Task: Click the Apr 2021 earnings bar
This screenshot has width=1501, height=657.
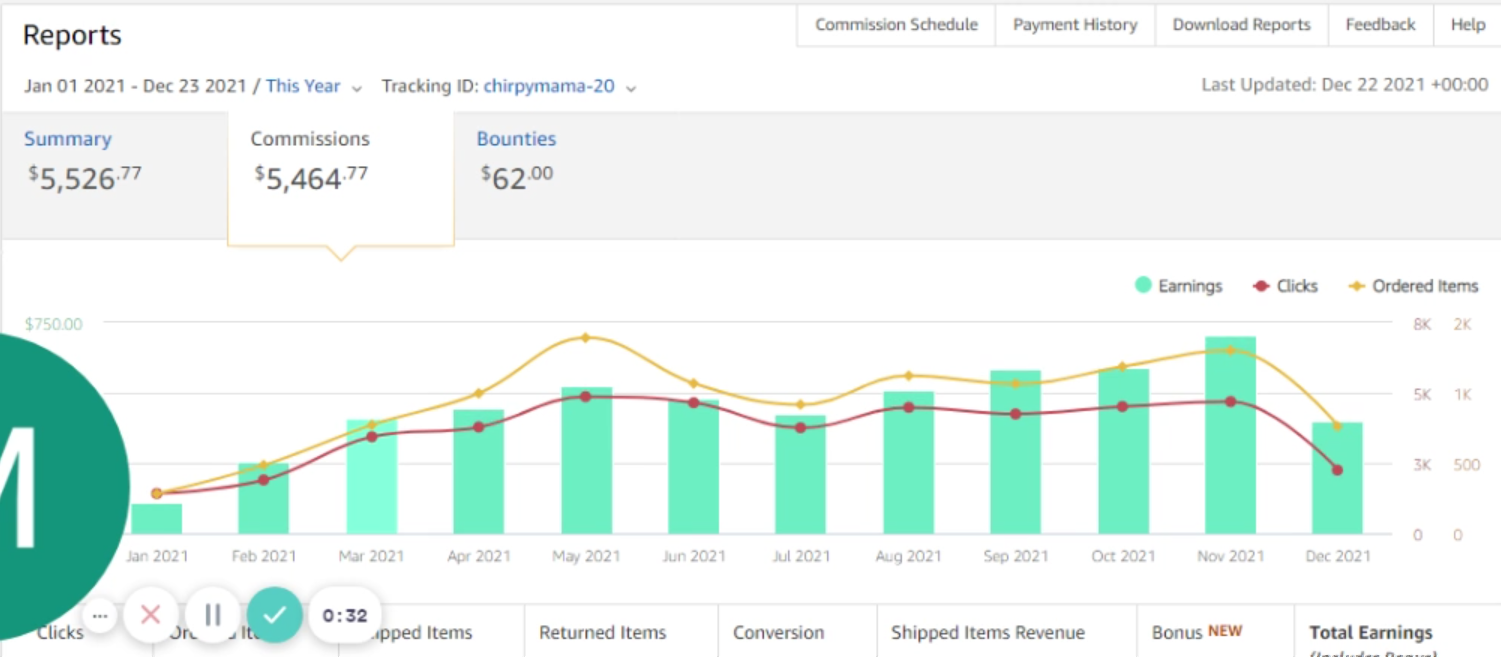Action: coord(479,472)
